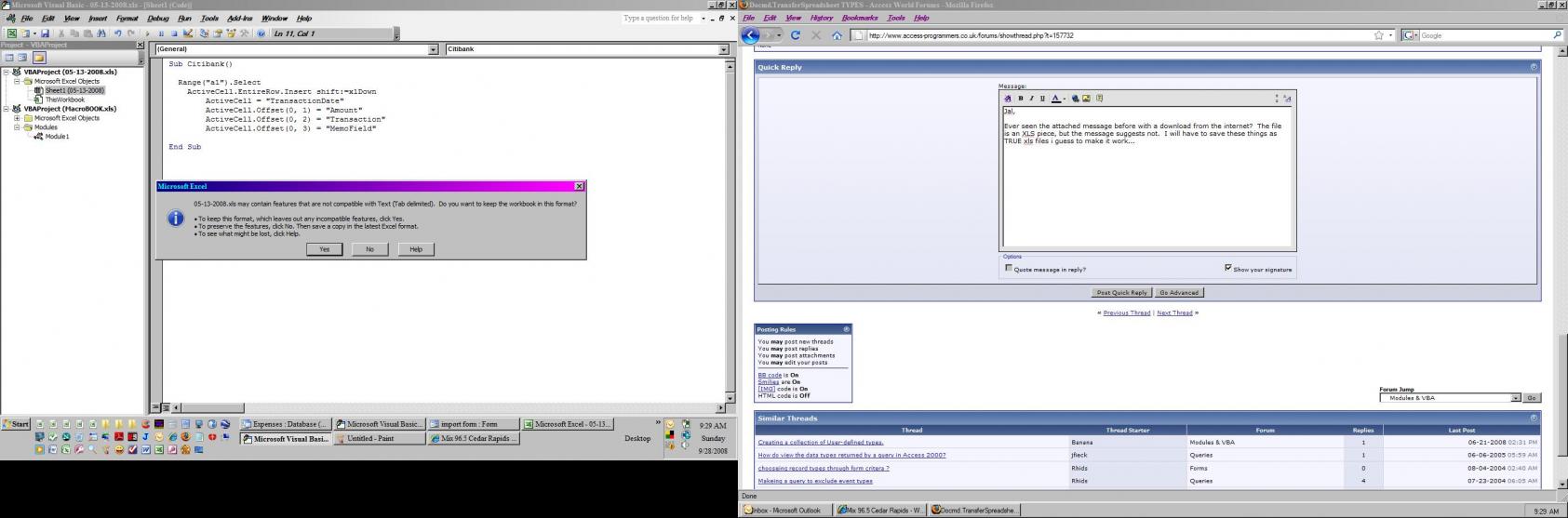Open the Forum Jump dropdown

(x=1516, y=398)
